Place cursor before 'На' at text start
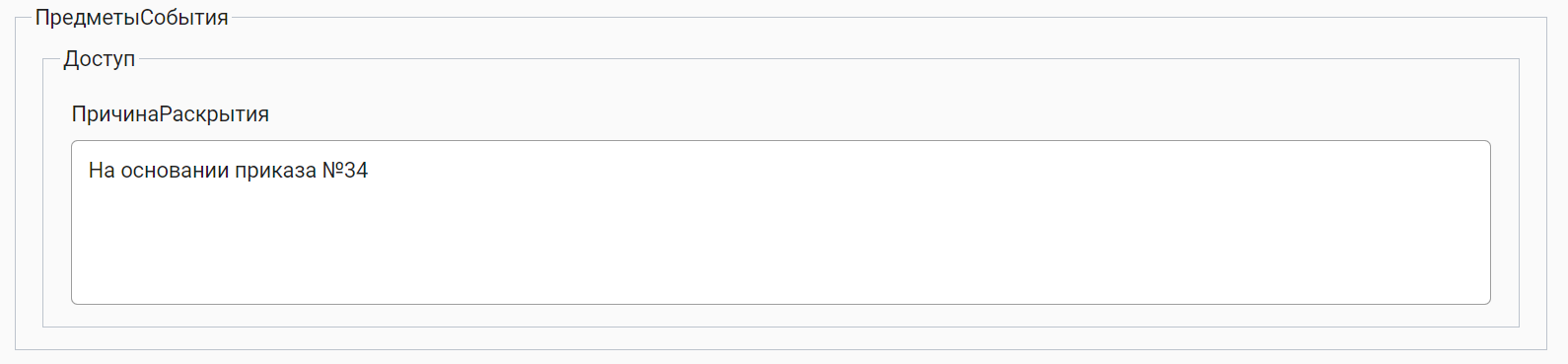The width and height of the screenshot is (1568, 364). [88, 171]
